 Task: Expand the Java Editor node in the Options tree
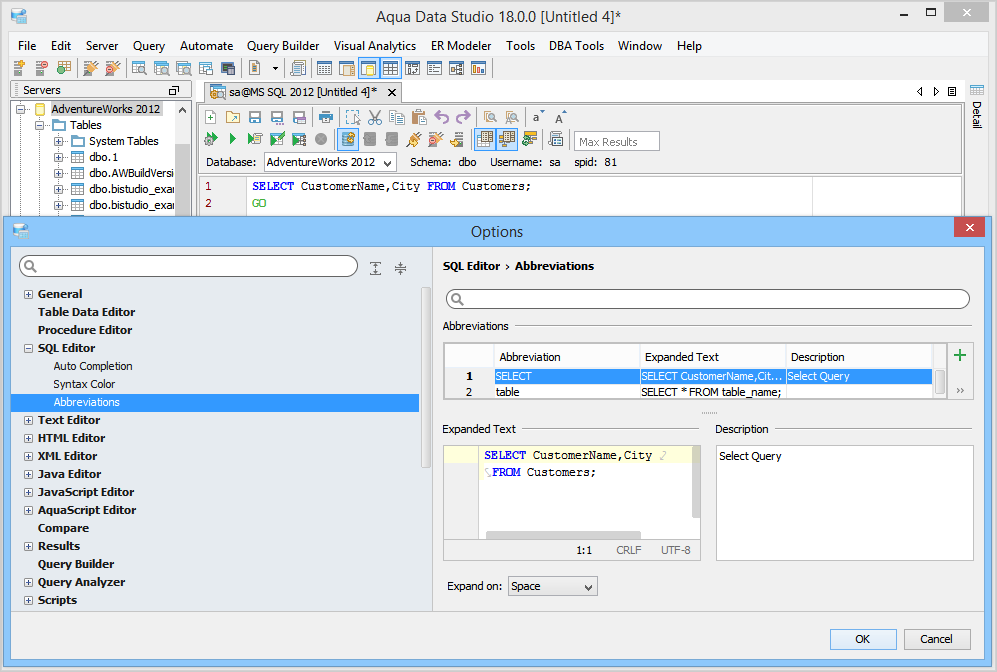(28, 474)
